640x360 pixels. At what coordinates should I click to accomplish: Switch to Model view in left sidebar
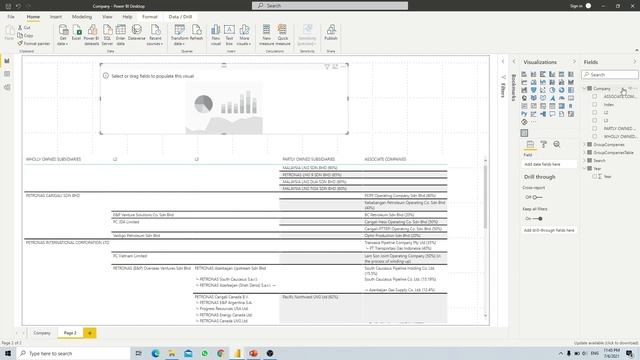(x=7, y=87)
